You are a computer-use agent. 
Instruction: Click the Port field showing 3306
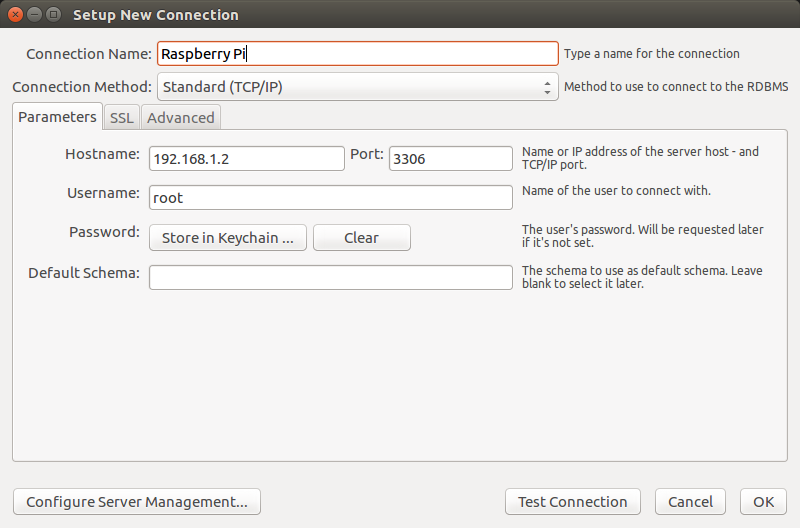[x=451, y=159]
